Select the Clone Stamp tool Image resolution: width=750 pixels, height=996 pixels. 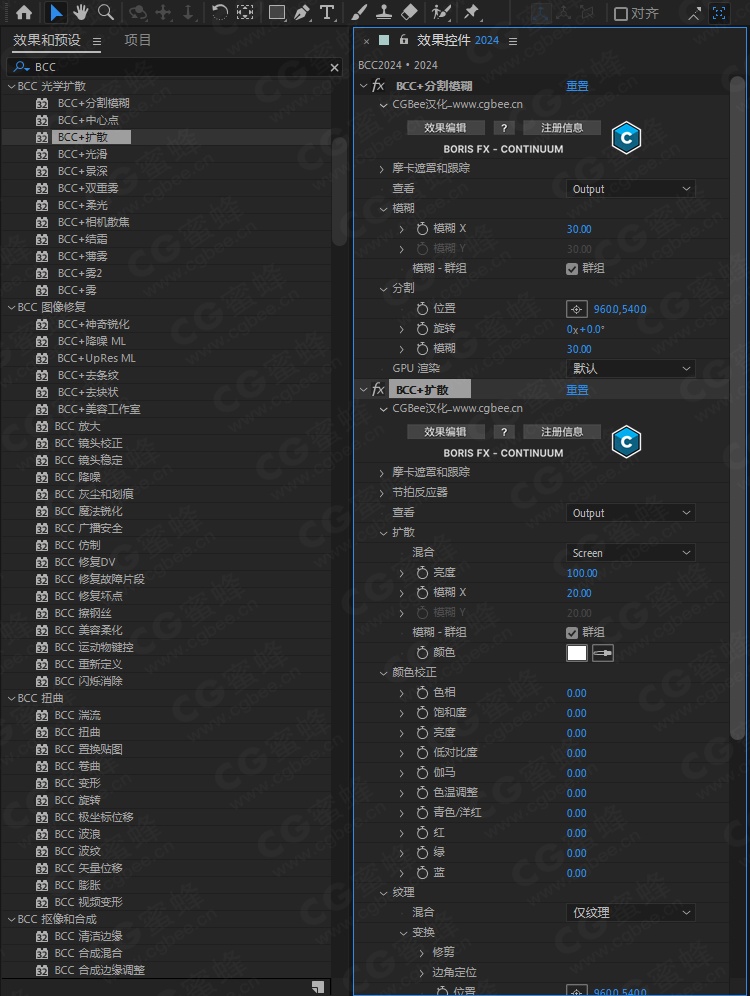pyautogui.click(x=384, y=12)
